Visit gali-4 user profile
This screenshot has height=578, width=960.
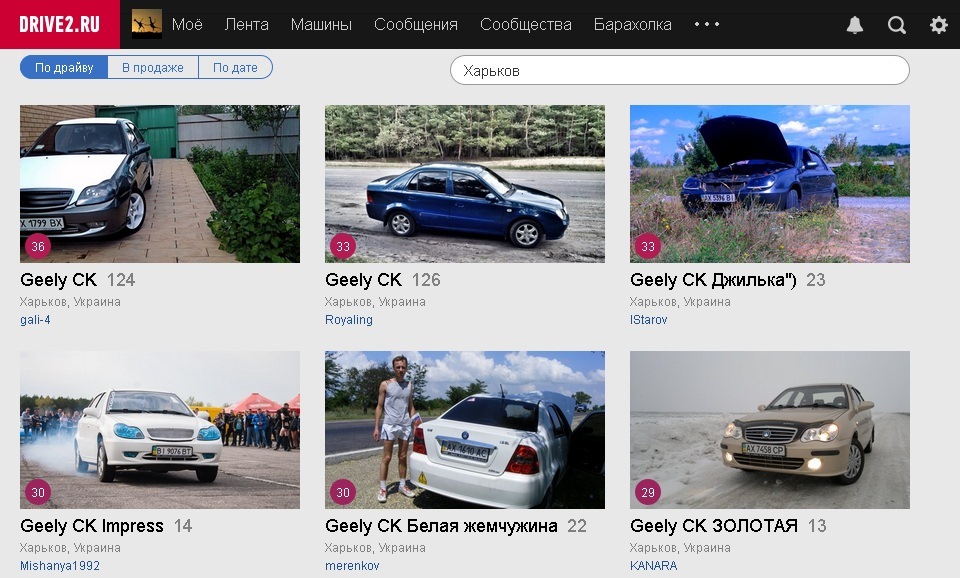(35, 320)
